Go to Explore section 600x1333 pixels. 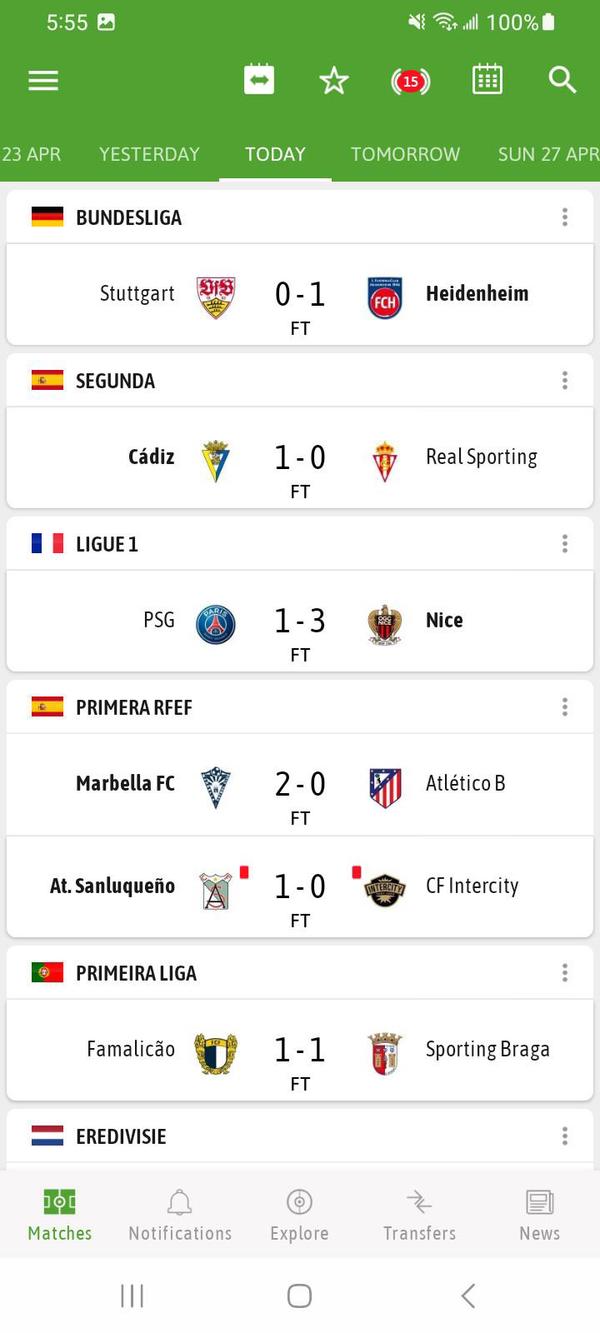299,1215
